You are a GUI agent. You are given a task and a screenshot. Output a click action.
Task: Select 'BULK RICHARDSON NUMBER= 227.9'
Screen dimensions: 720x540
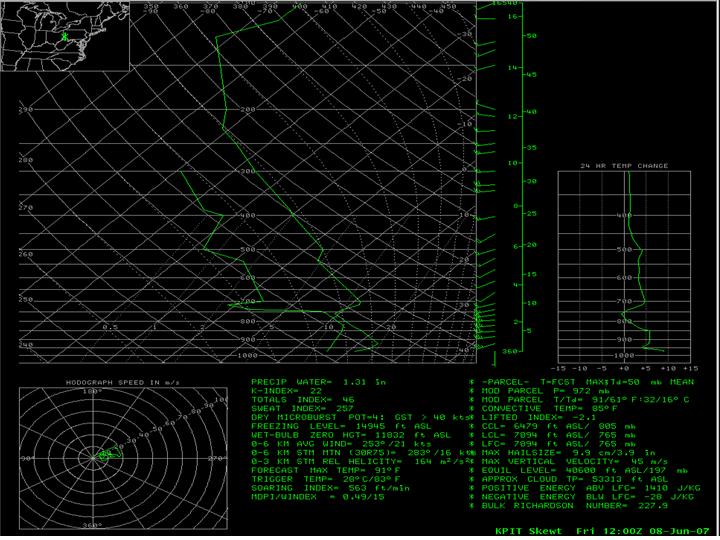575,506
